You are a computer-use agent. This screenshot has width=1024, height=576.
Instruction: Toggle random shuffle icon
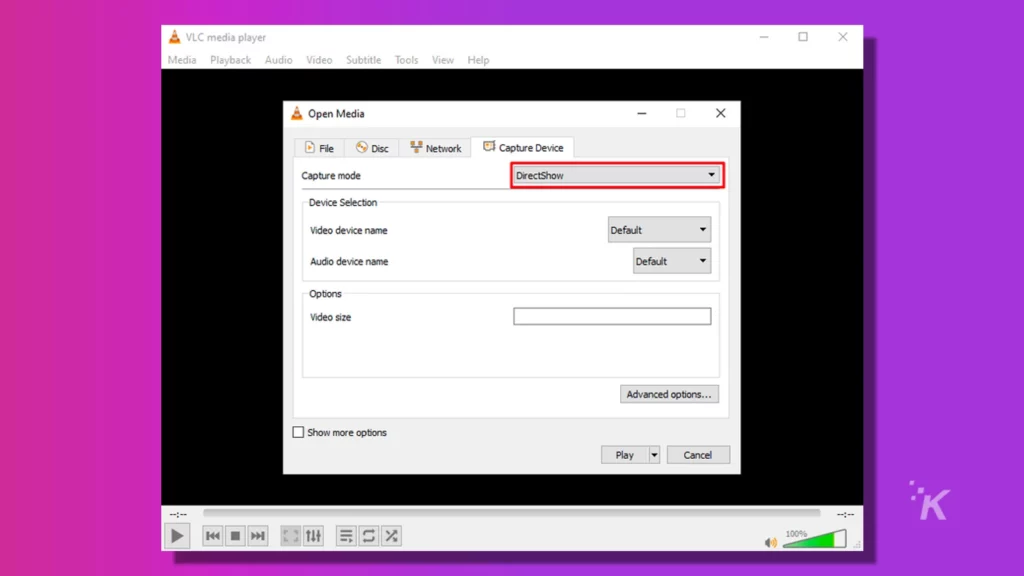tap(392, 536)
